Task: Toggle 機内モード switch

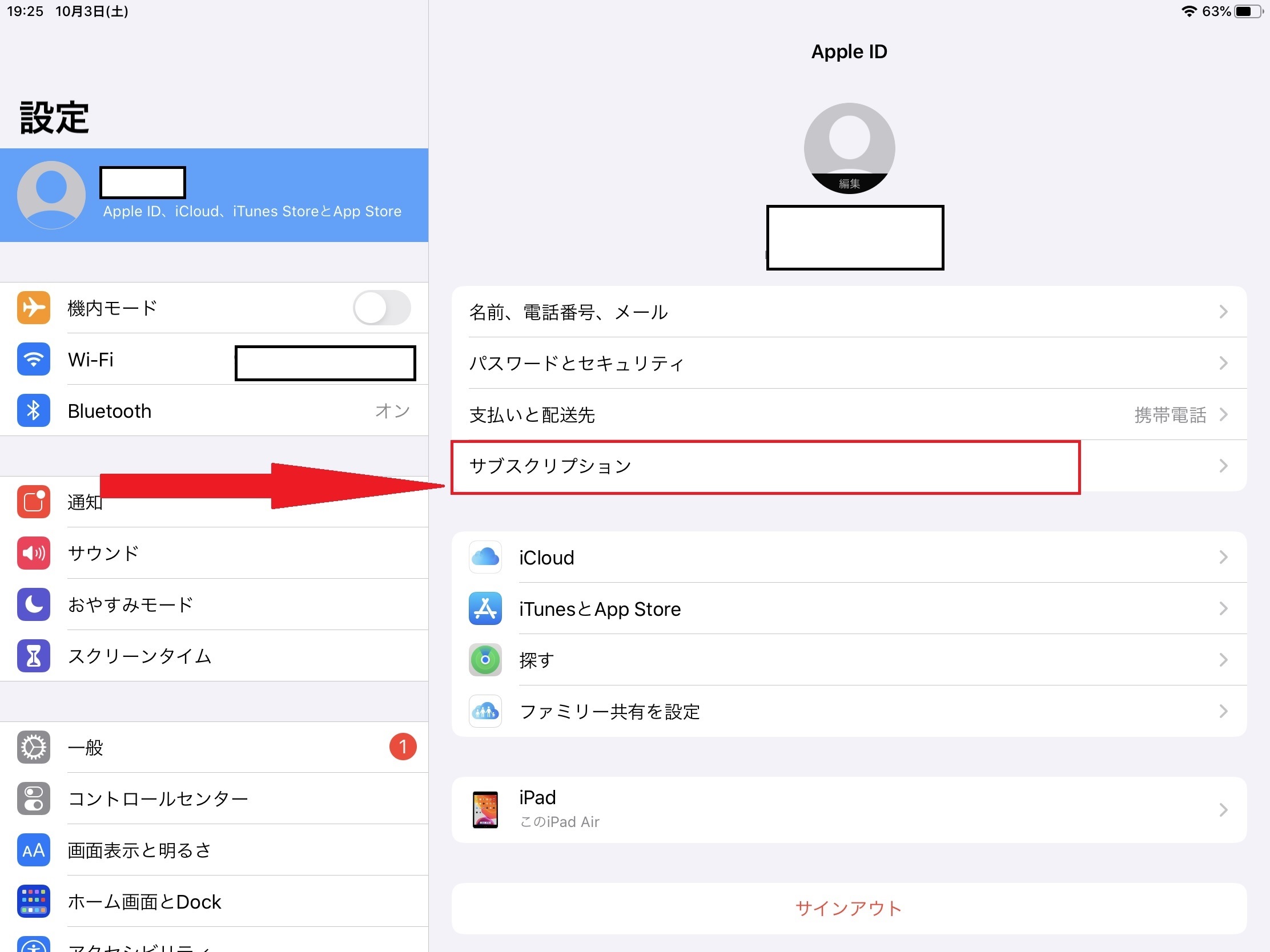Action: click(382, 308)
